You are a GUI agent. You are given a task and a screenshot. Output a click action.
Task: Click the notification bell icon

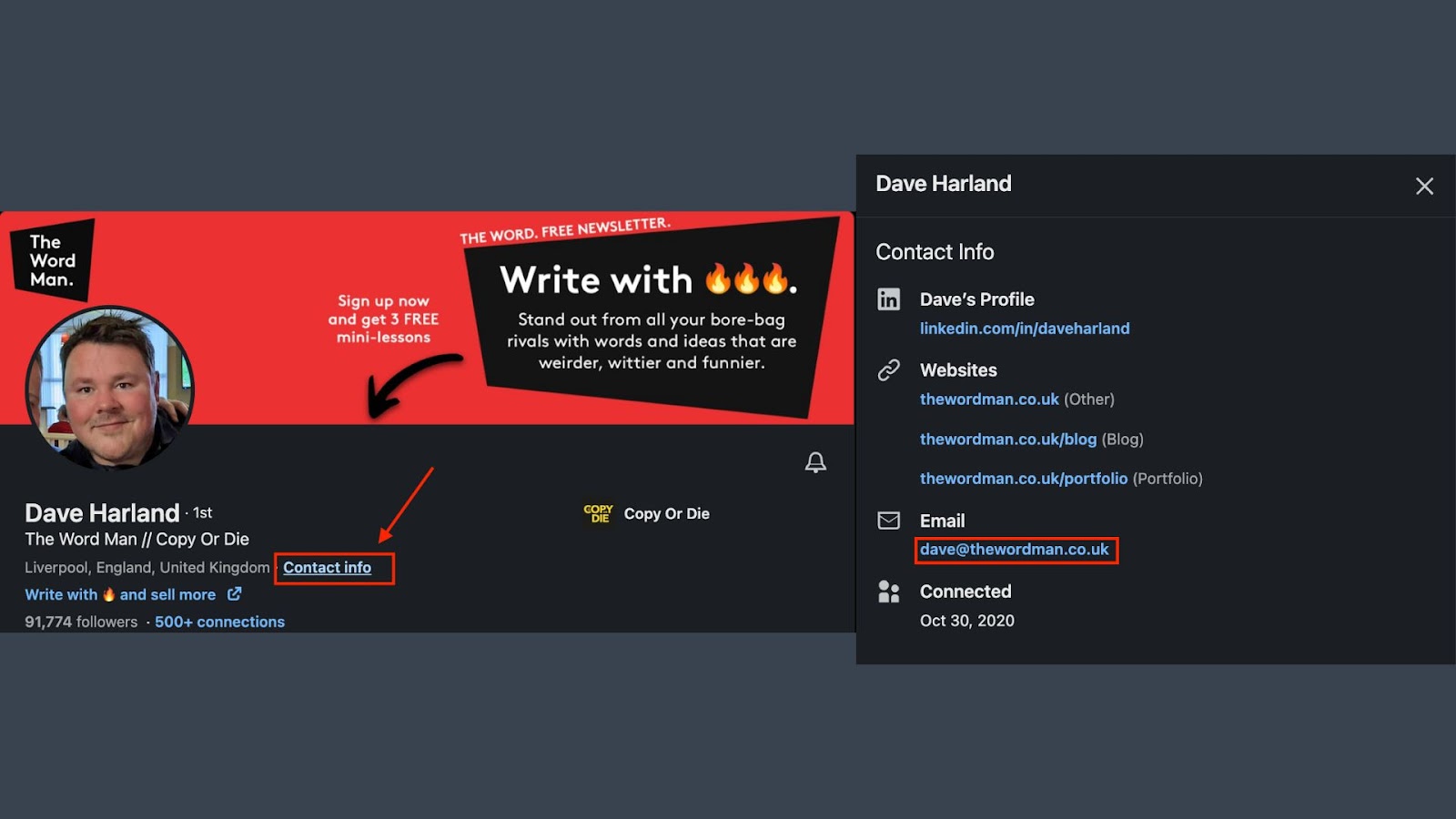[815, 462]
